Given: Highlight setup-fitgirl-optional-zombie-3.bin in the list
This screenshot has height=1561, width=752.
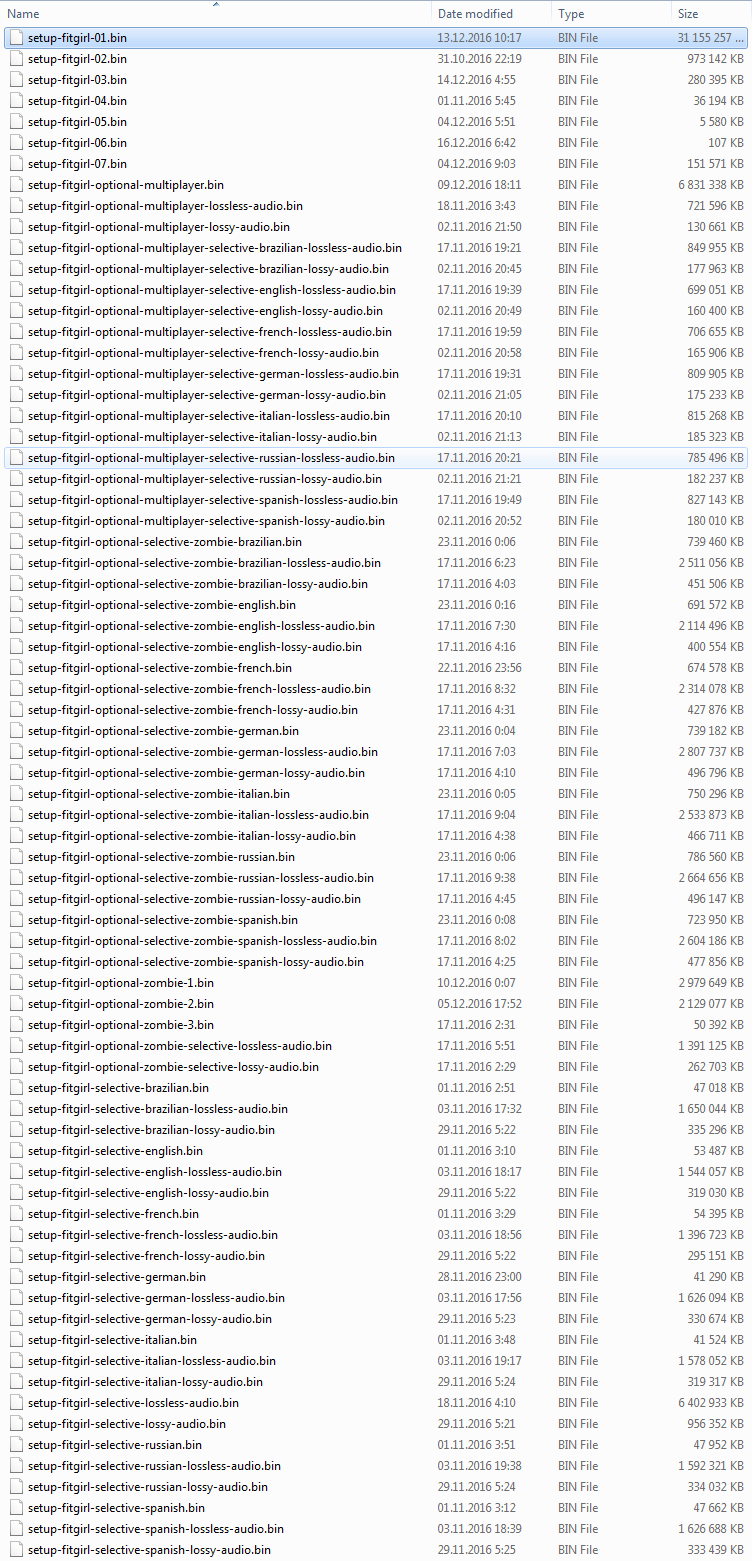Looking at the screenshot, I should tap(120, 1025).
